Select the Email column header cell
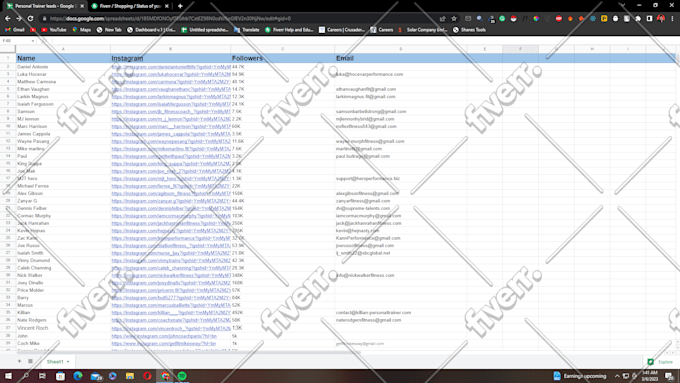Viewport: 680px width, 383px height. click(x=401, y=58)
